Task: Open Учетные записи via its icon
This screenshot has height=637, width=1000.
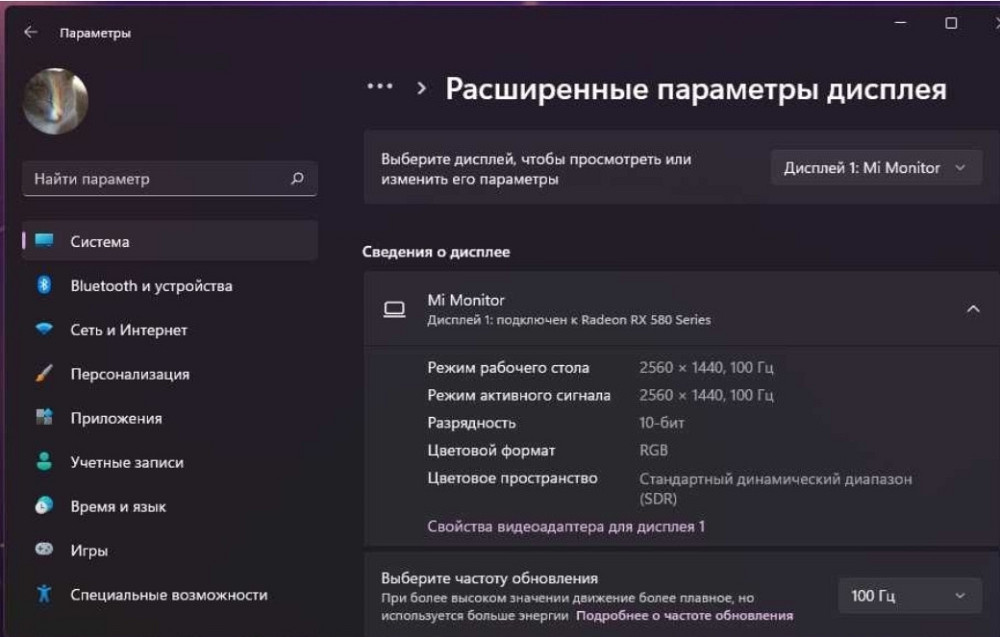Action: coord(45,462)
